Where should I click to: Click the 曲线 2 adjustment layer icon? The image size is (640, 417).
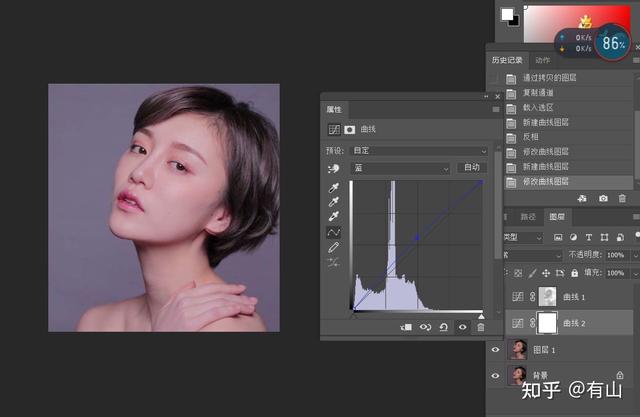tap(518, 324)
